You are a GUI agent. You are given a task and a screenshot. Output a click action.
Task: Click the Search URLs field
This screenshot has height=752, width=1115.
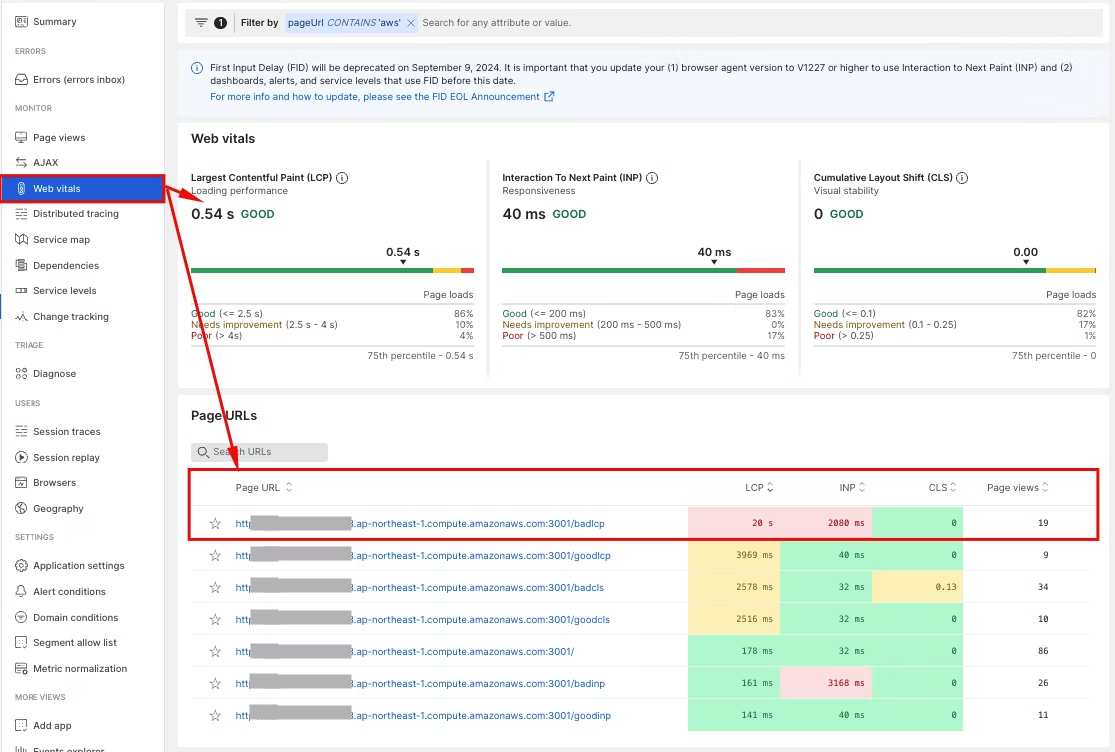260,452
